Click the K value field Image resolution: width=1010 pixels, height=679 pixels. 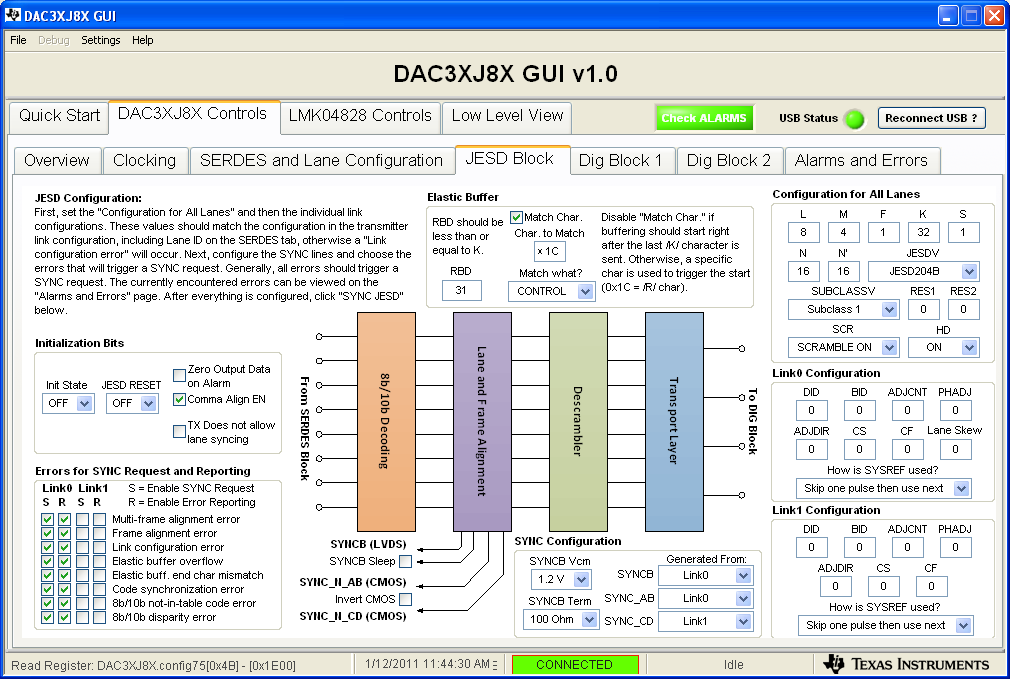tap(923, 233)
